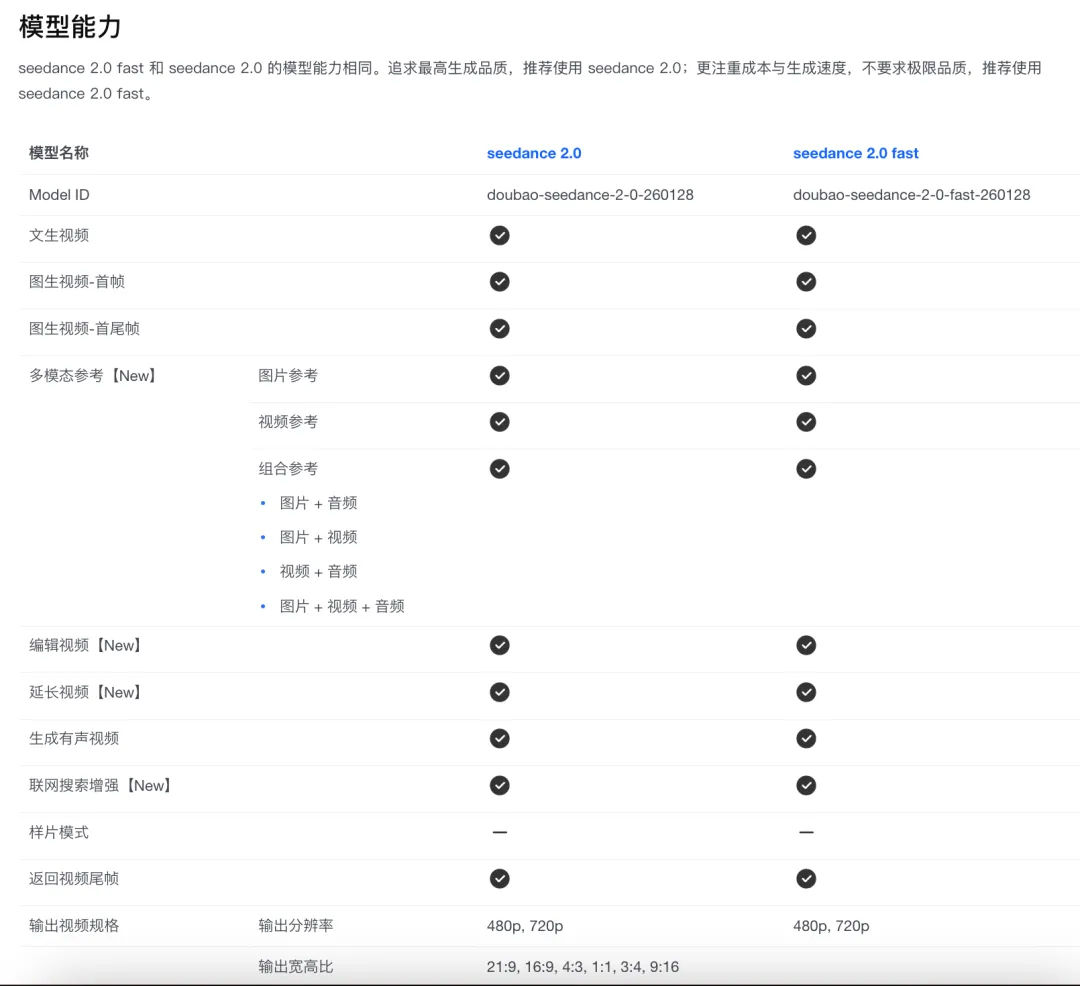The image size is (1080, 986).
Task: Click 图片参考 checkmark in seedance 2.0 column
Action: 499,375
